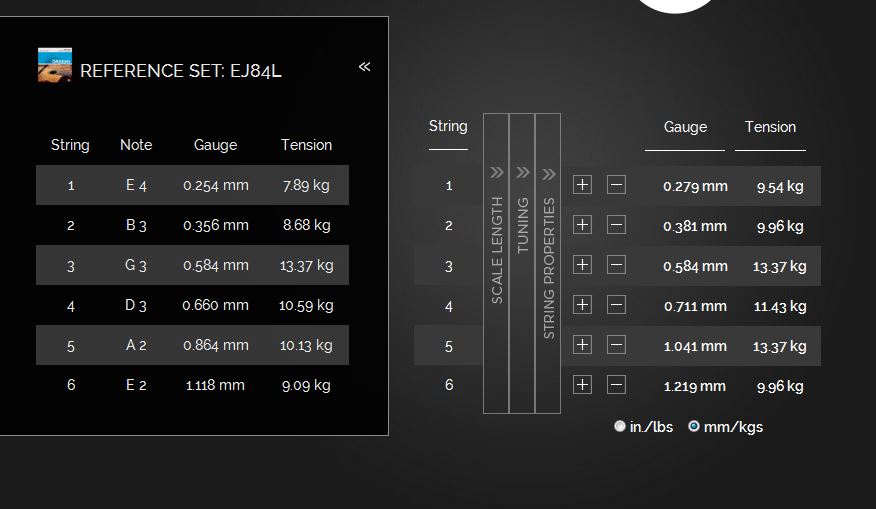
Task: Click reference gauge 0.254 mm
Action: pos(216,185)
